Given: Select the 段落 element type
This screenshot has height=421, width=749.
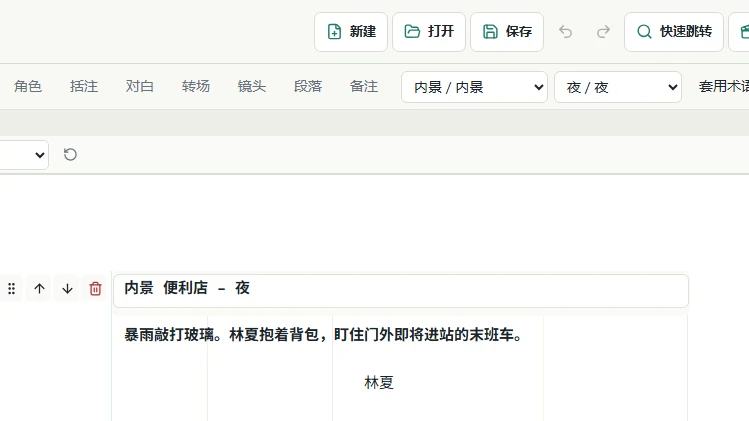Looking at the screenshot, I should coord(308,86).
